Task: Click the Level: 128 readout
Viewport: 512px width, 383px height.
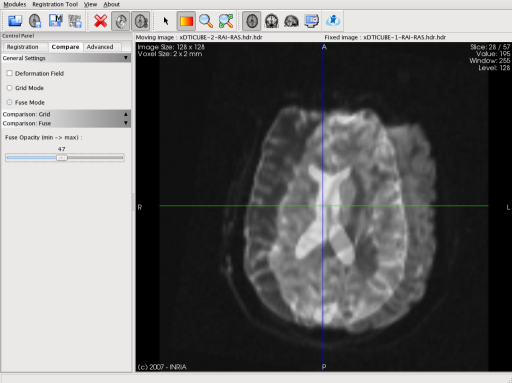Action: click(494, 68)
